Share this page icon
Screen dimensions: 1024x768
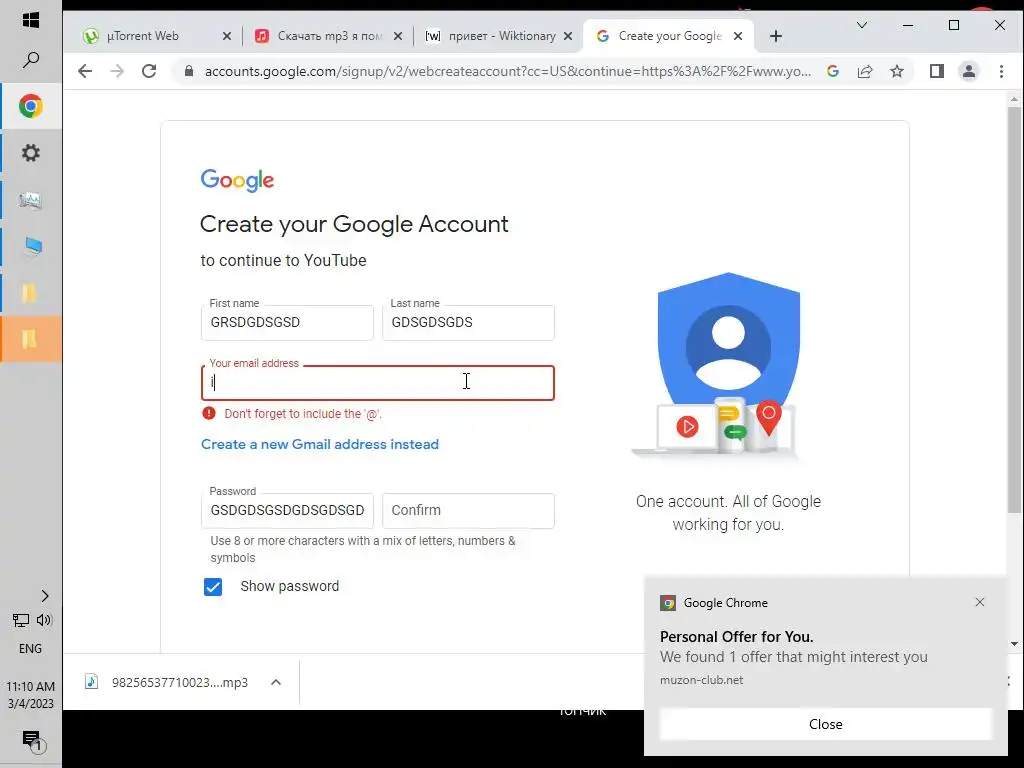pyautogui.click(x=865, y=71)
